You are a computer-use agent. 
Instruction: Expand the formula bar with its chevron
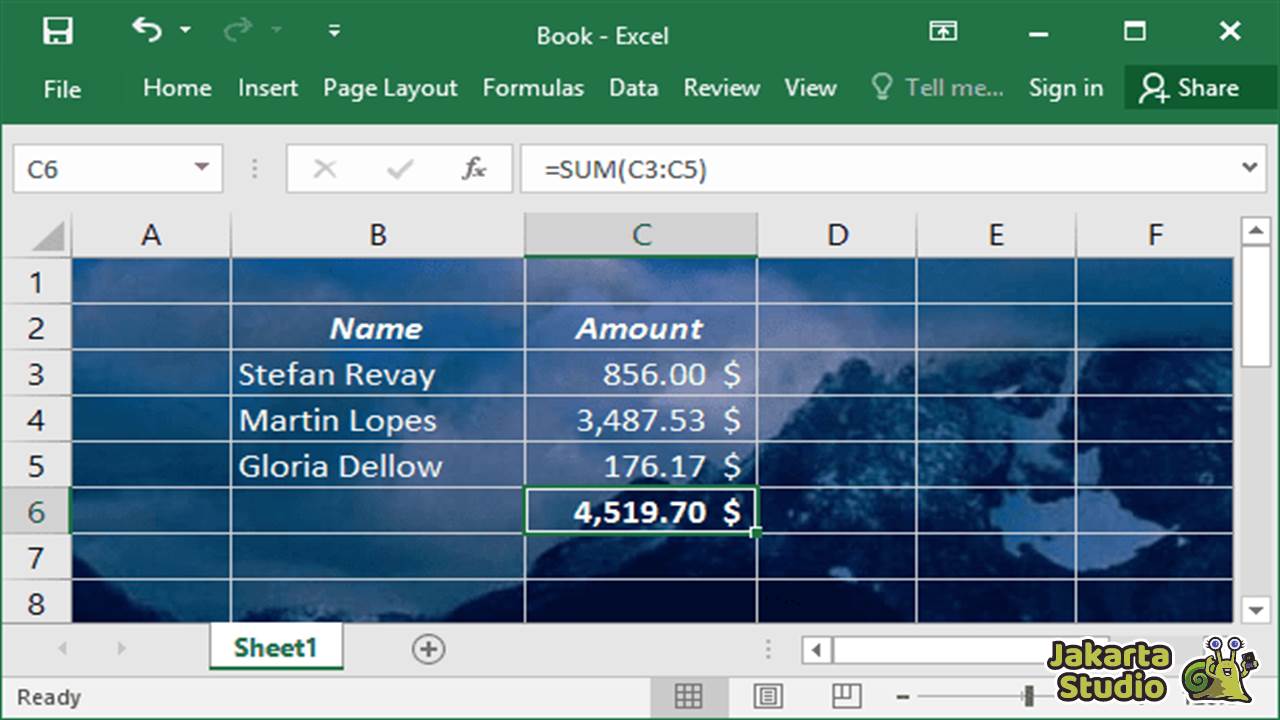(1251, 168)
